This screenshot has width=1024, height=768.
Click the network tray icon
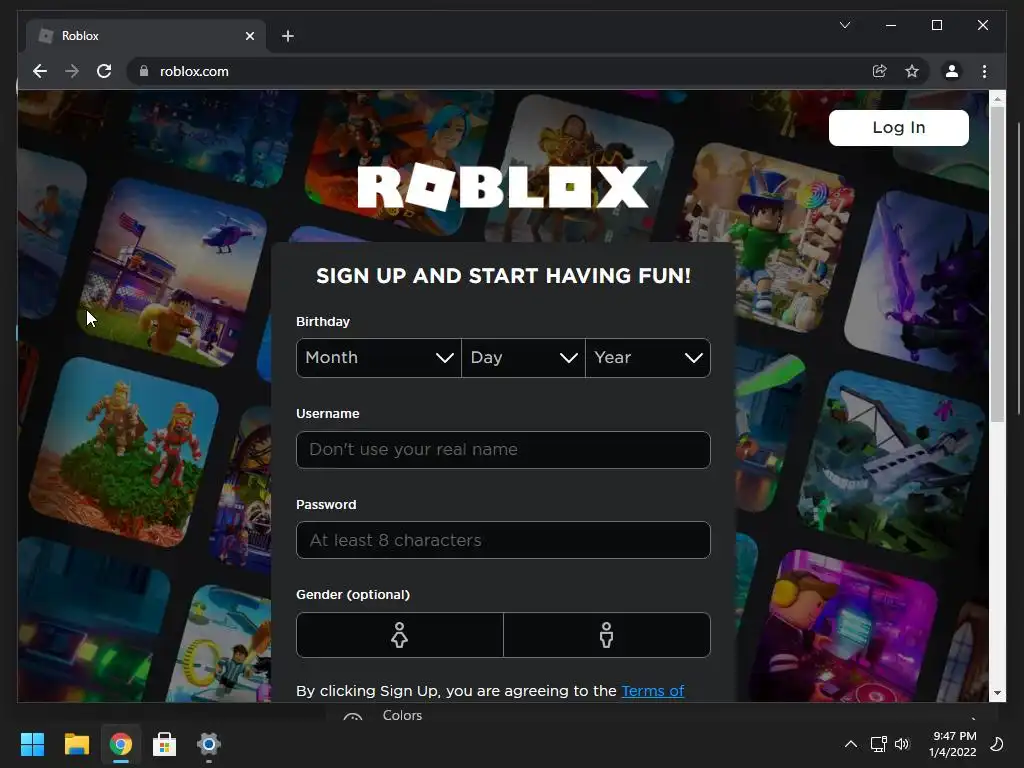(x=878, y=744)
